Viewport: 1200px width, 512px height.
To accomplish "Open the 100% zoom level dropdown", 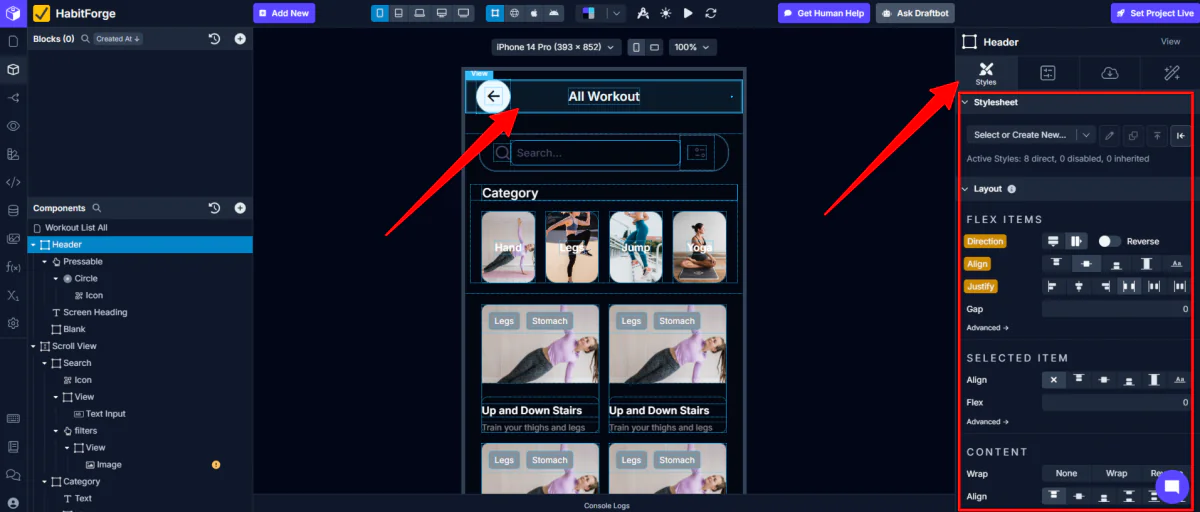I will tap(692, 47).
